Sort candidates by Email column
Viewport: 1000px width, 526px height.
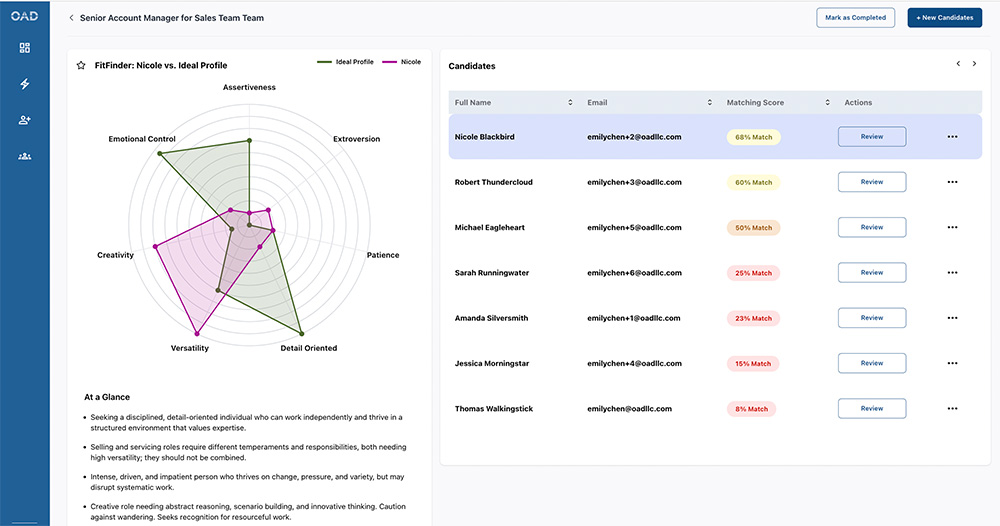pos(710,103)
